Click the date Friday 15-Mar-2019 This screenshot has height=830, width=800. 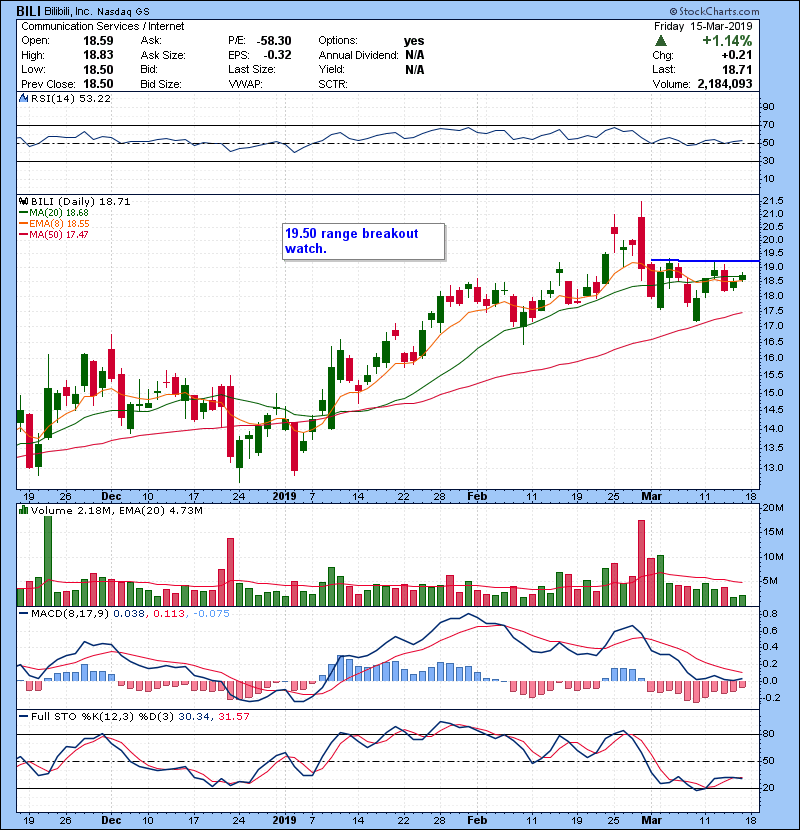tap(703, 26)
